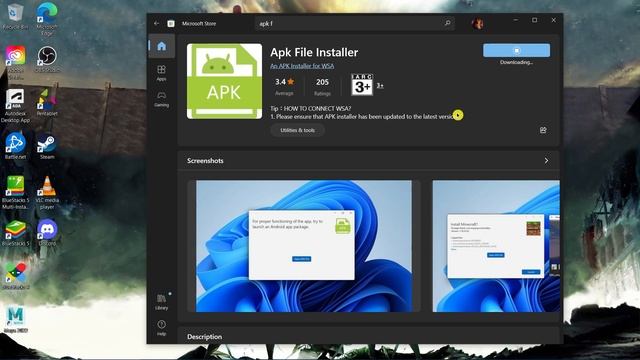Open Steam desktop shortcut
The width and height of the screenshot is (640, 360).
pos(47,146)
